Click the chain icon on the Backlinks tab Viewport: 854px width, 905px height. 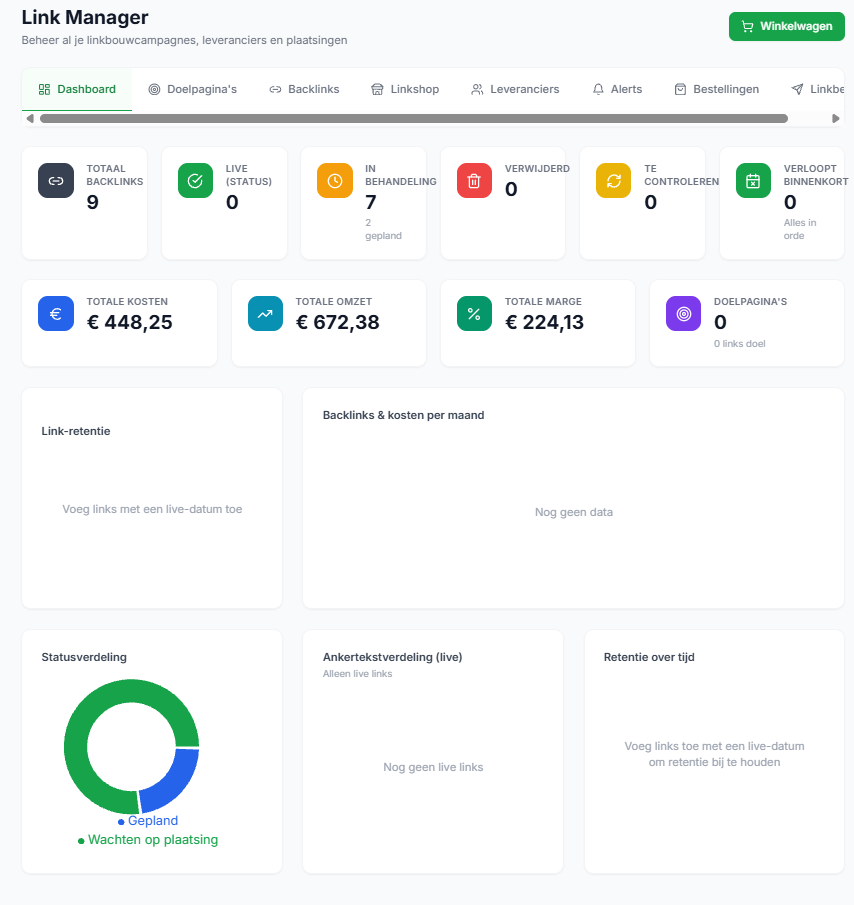pyautogui.click(x=275, y=89)
